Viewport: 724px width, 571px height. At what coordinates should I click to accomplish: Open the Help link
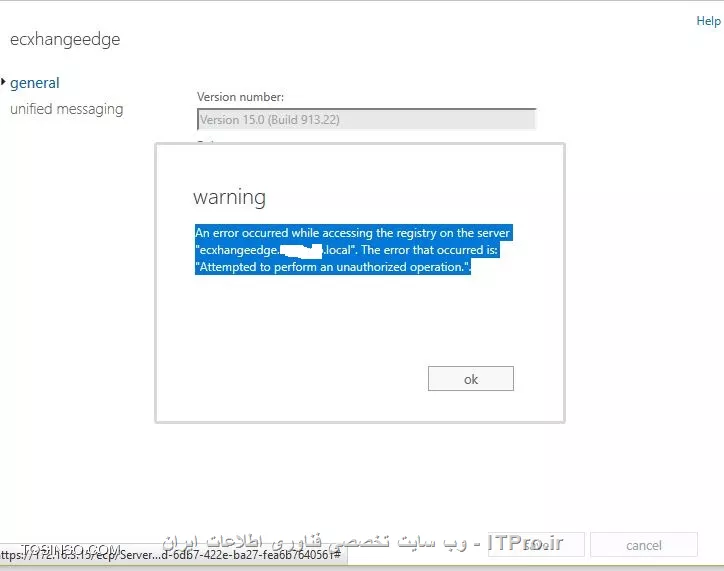[708, 21]
